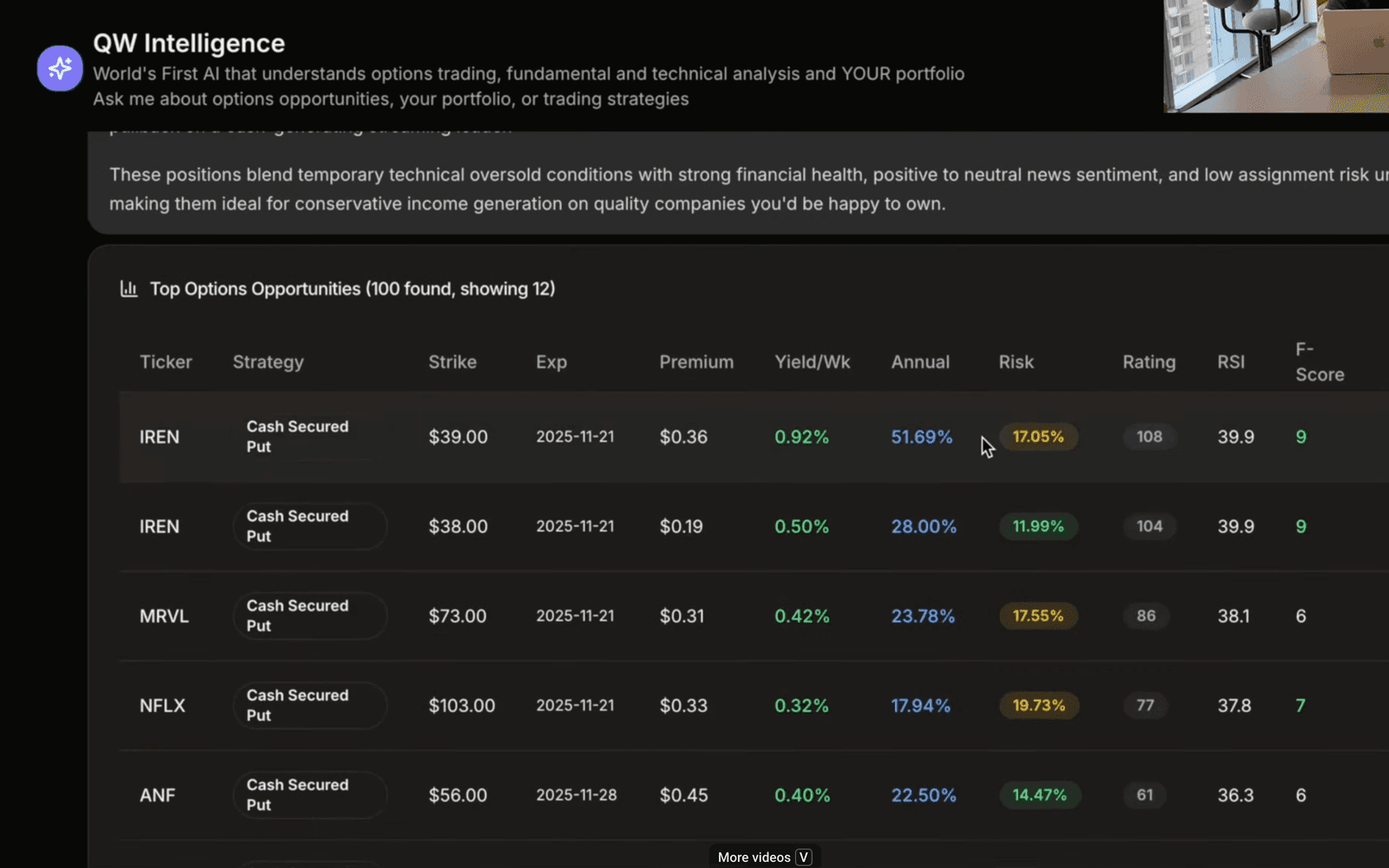The height and width of the screenshot is (868, 1389).
Task: Click the QW Intelligence sparkle logo icon
Action: (60, 69)
